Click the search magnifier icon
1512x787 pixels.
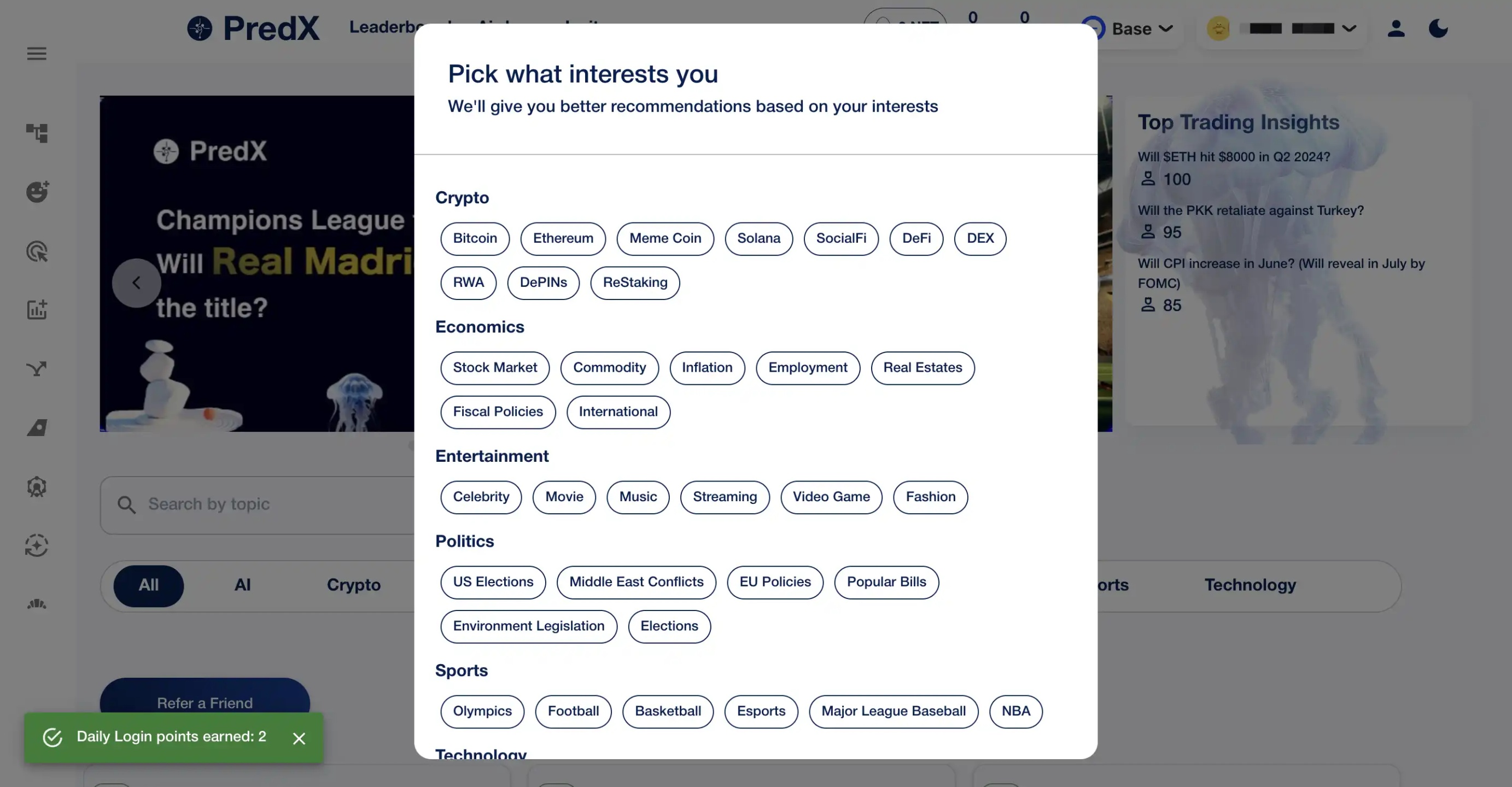tap(127, 505)
